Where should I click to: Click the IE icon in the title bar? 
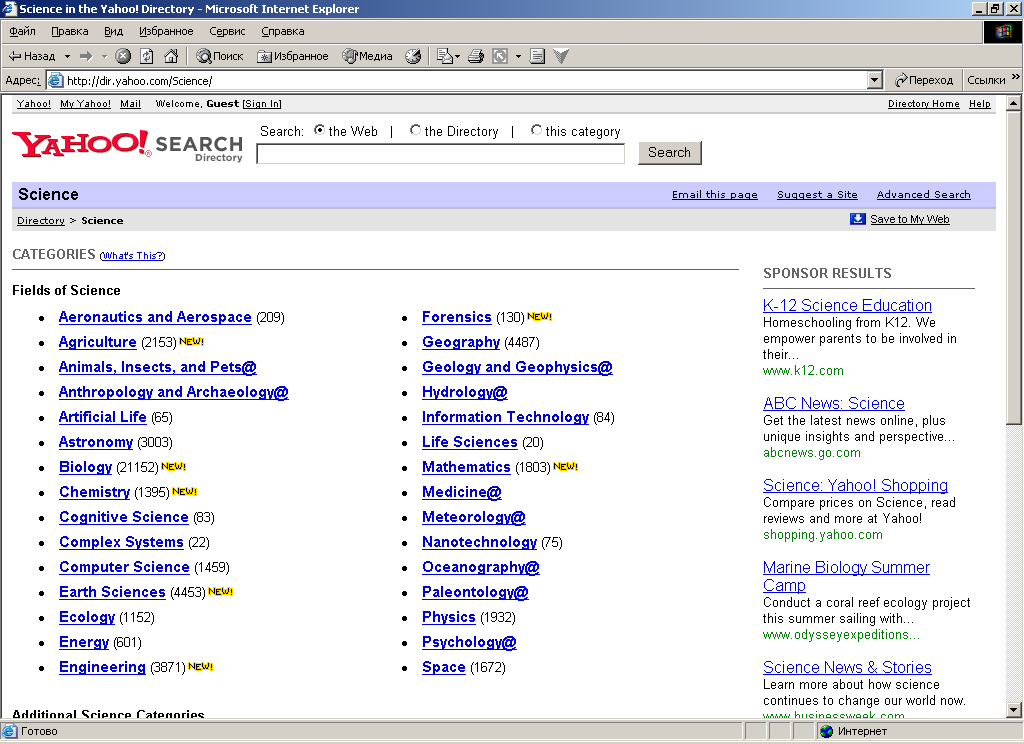click(x=9, y=8)
